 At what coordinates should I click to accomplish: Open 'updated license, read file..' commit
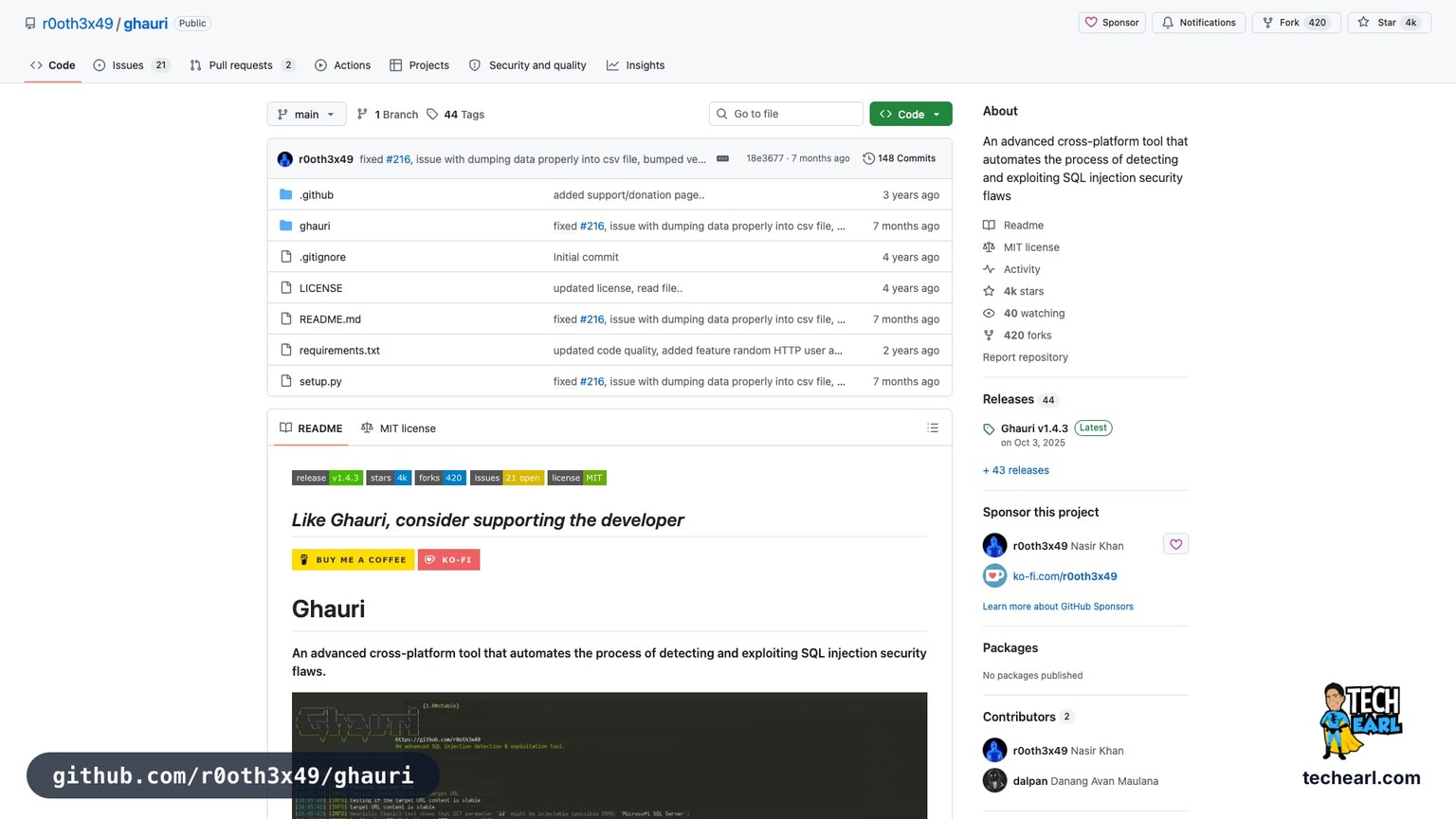point(618,288)
